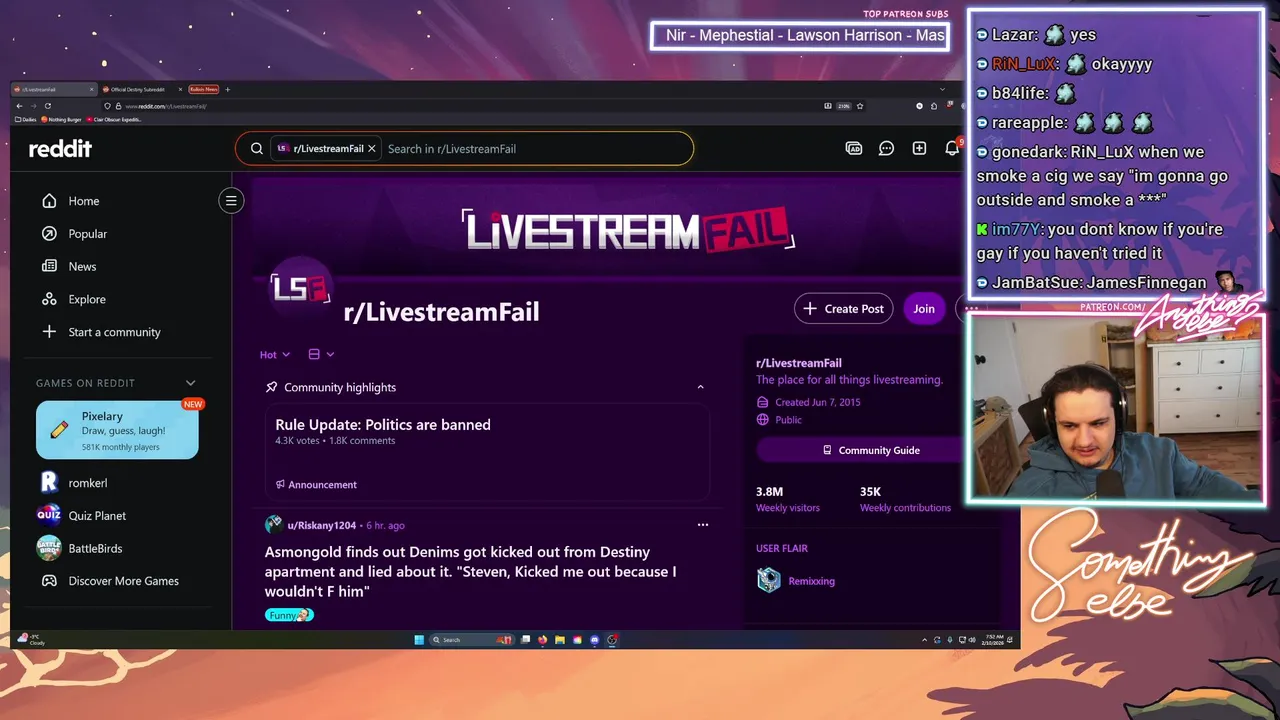Open Nothing Burger bookmark

[61, 119]
